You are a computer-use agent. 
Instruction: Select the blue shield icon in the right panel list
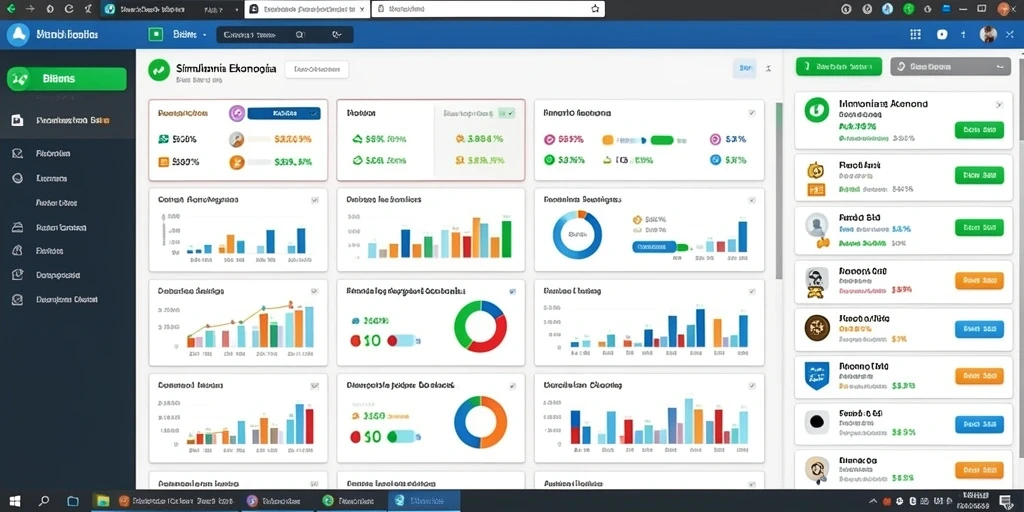tap(816, 376)
